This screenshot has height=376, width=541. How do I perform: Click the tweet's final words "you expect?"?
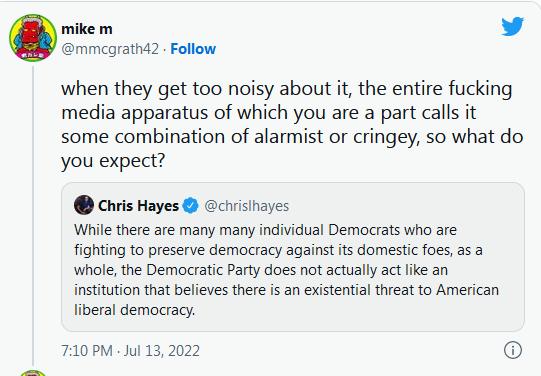tap(113, 161)
